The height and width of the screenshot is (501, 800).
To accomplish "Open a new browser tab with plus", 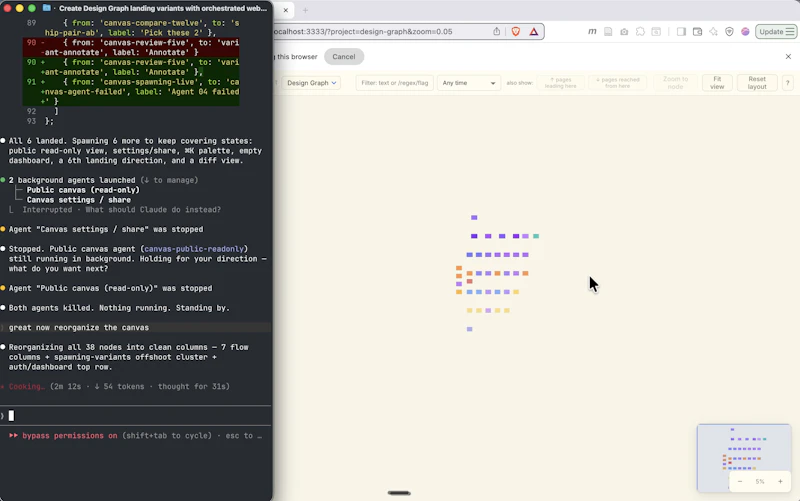I will 305,10.
